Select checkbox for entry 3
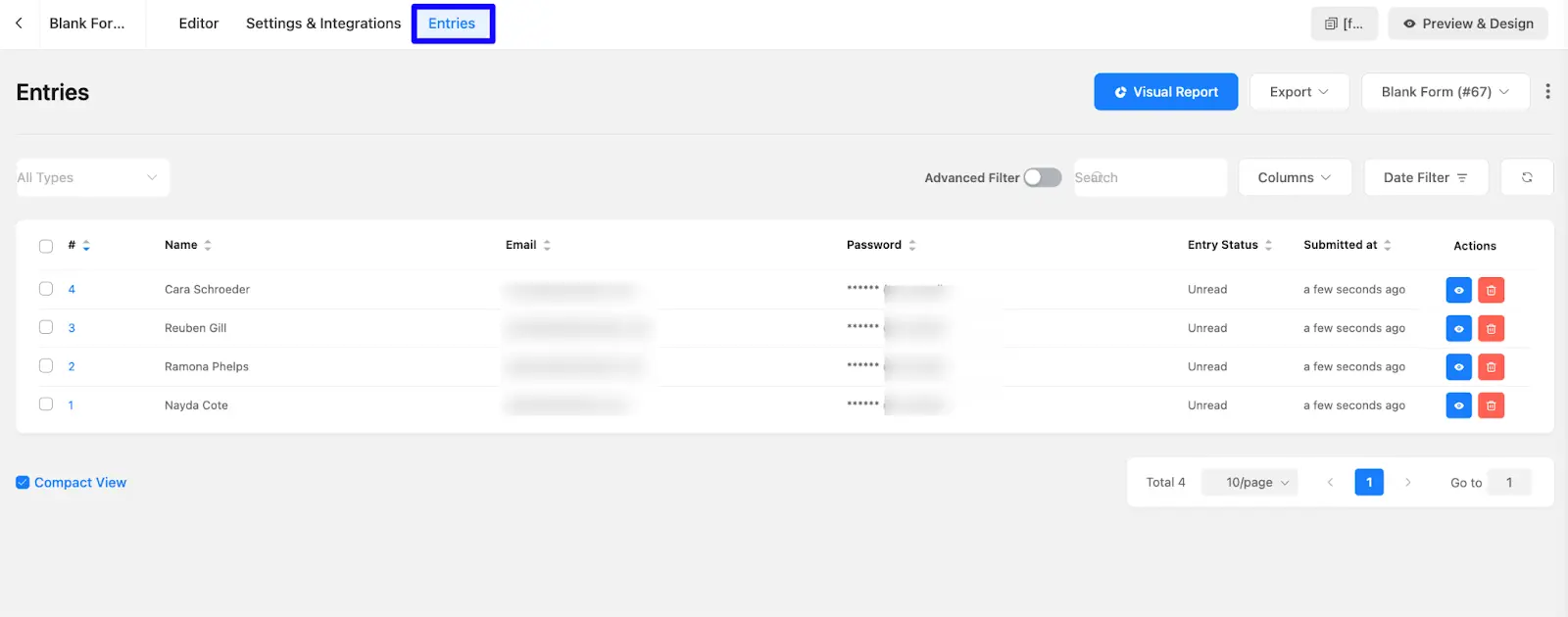 pyautogui.click(x=46, y=327)
